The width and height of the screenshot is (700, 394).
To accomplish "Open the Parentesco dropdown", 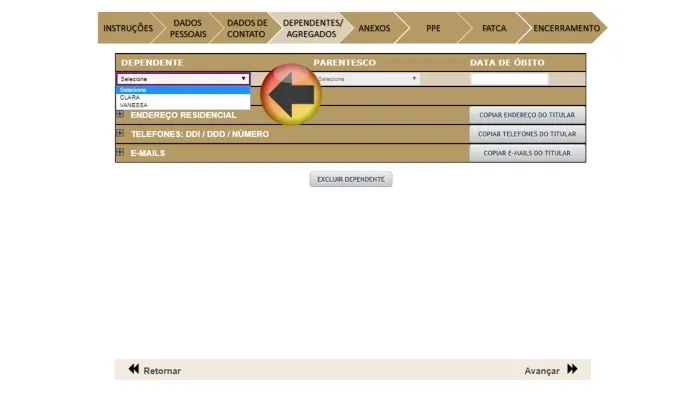I will tap(367, 79).
